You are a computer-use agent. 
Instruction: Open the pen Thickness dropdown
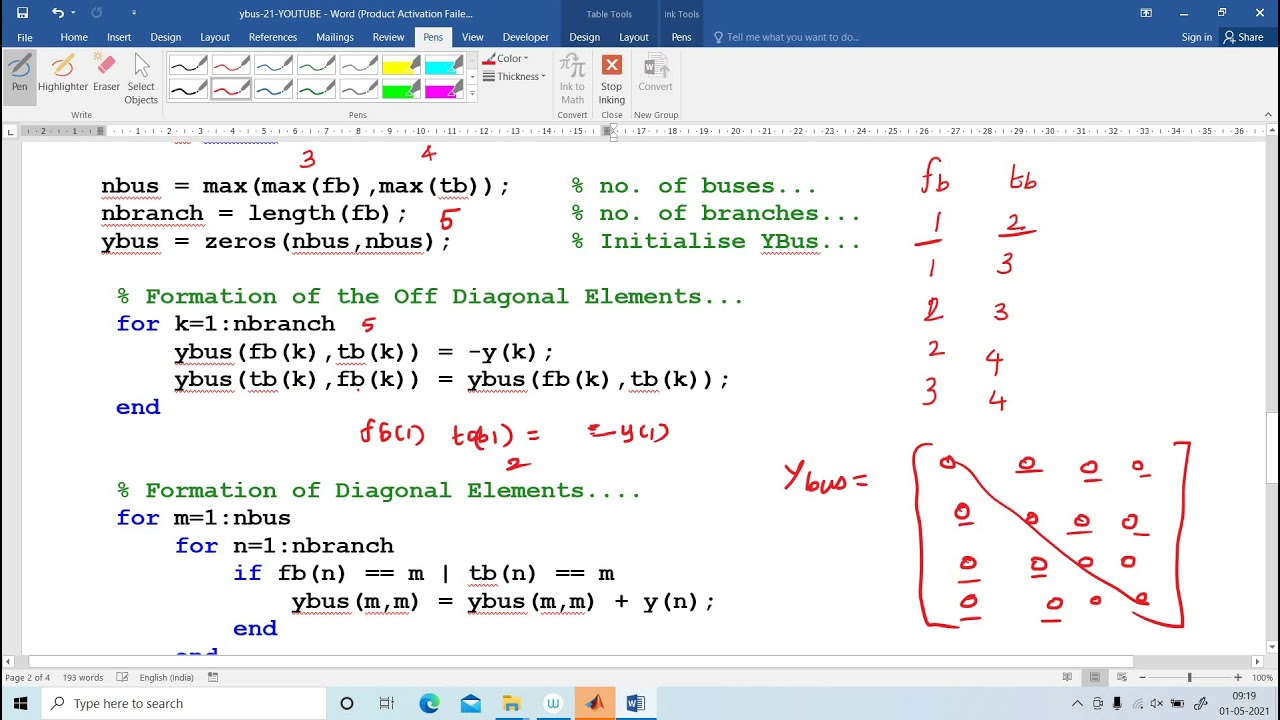point(514,76)
